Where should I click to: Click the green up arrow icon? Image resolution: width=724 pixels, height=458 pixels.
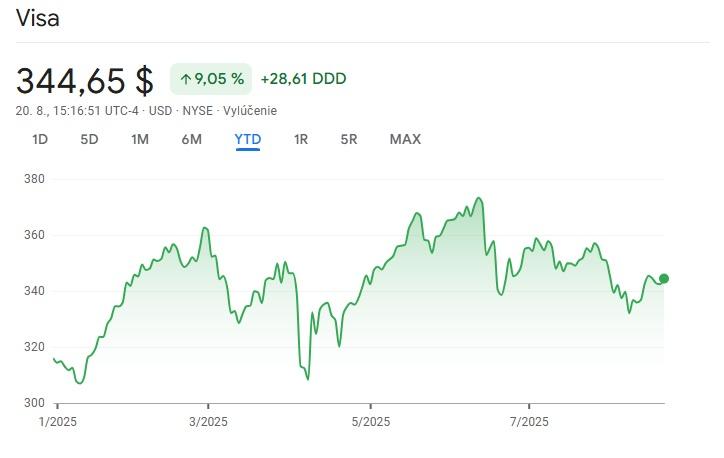point(185,79)
